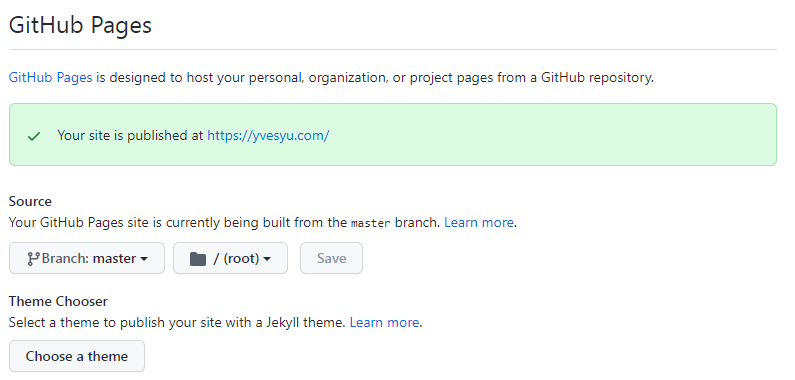Open the GitHub Pages documentation link
Screen dimensions: 795x380
point(50,78)
